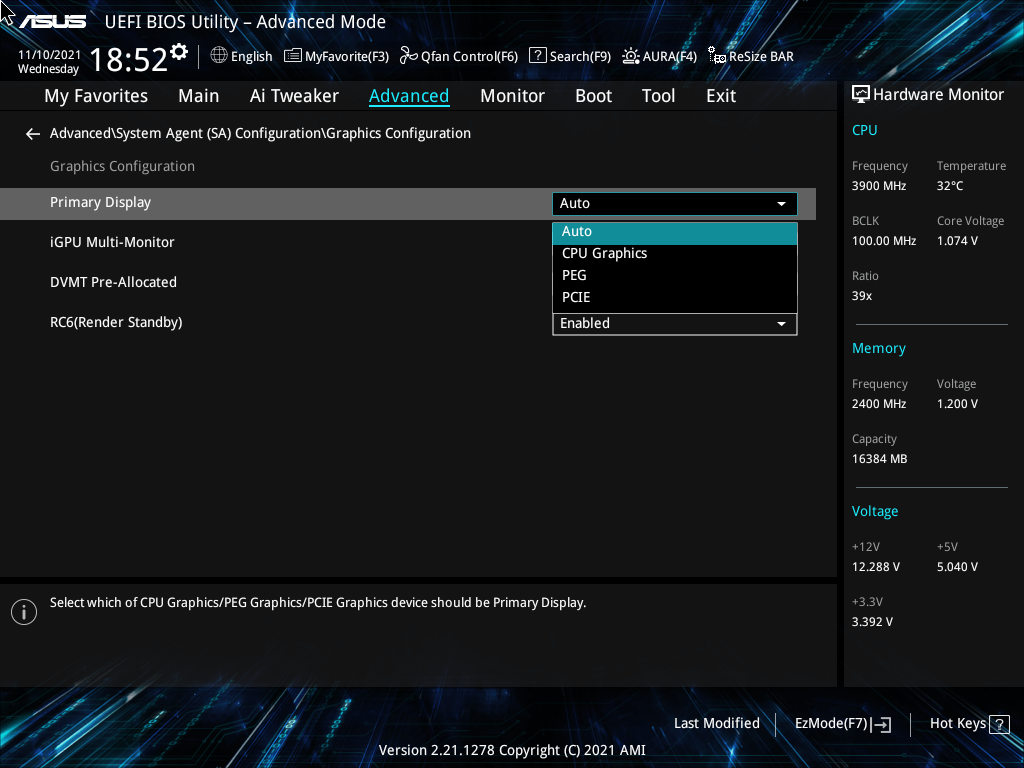The height and width of the screenshot is (768, 1024).
Task: Click the AURA lighting icon
Action: (631, 56)
